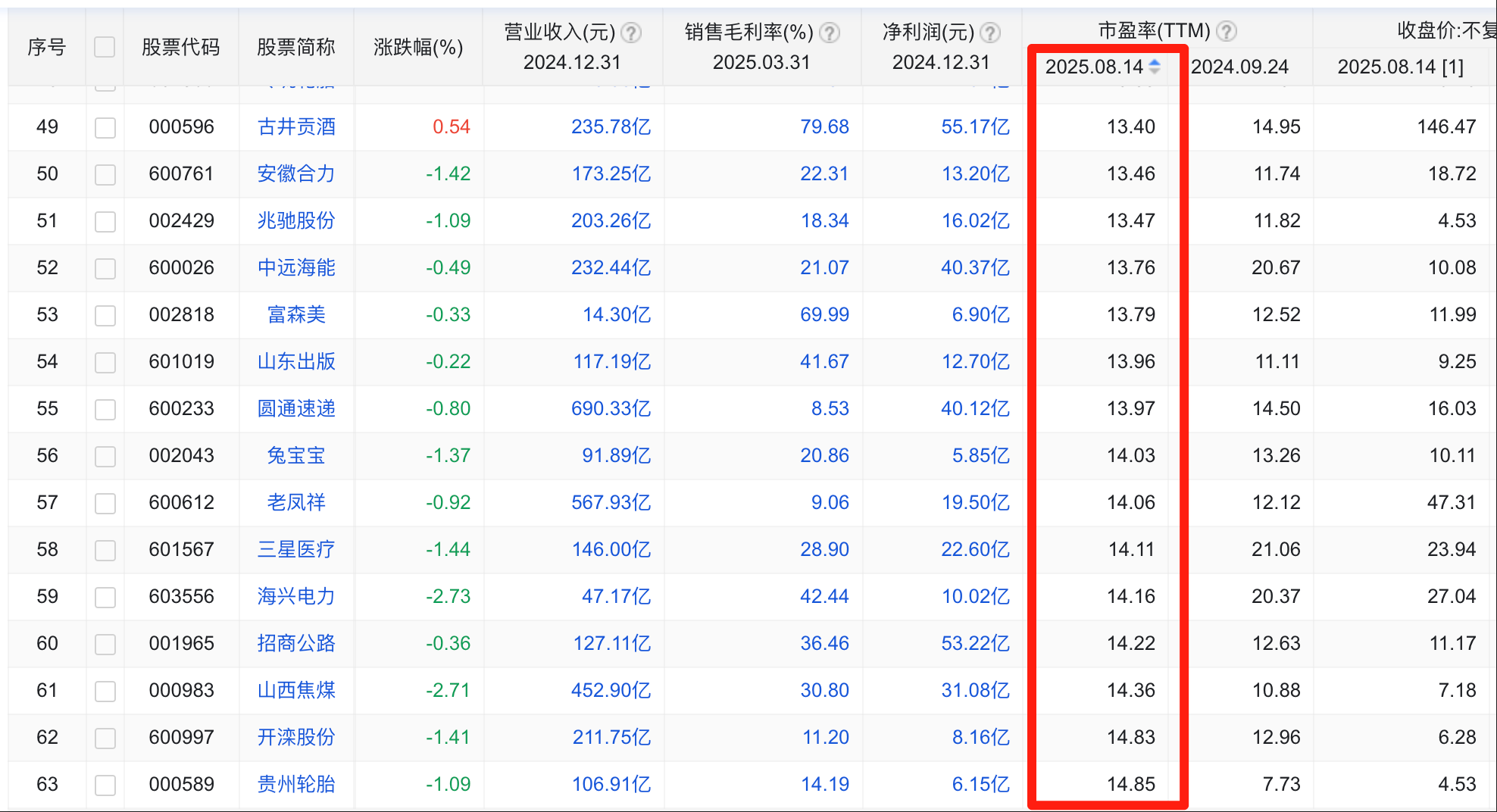Open stock 贵州轮胎

coord(296,784)
